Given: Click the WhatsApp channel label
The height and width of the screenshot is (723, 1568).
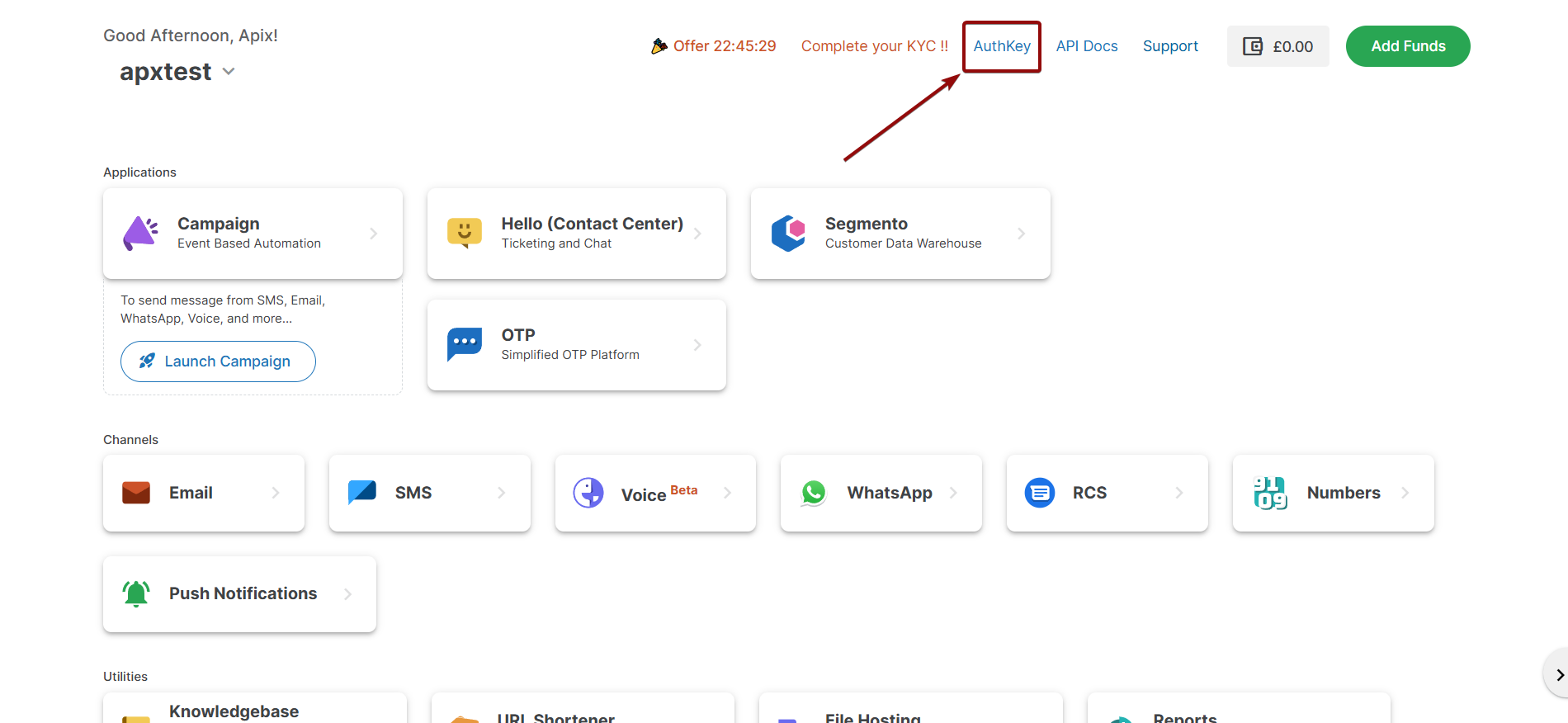Looking at the screenshot, I should 890,493.
